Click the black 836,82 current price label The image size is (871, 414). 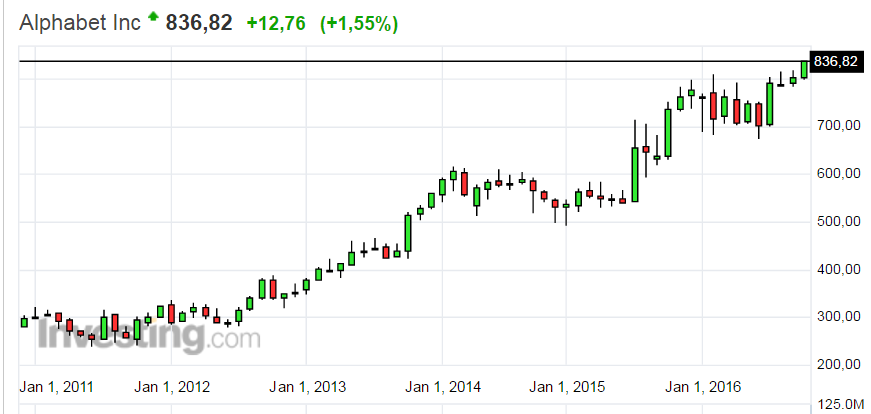(838, 61)
